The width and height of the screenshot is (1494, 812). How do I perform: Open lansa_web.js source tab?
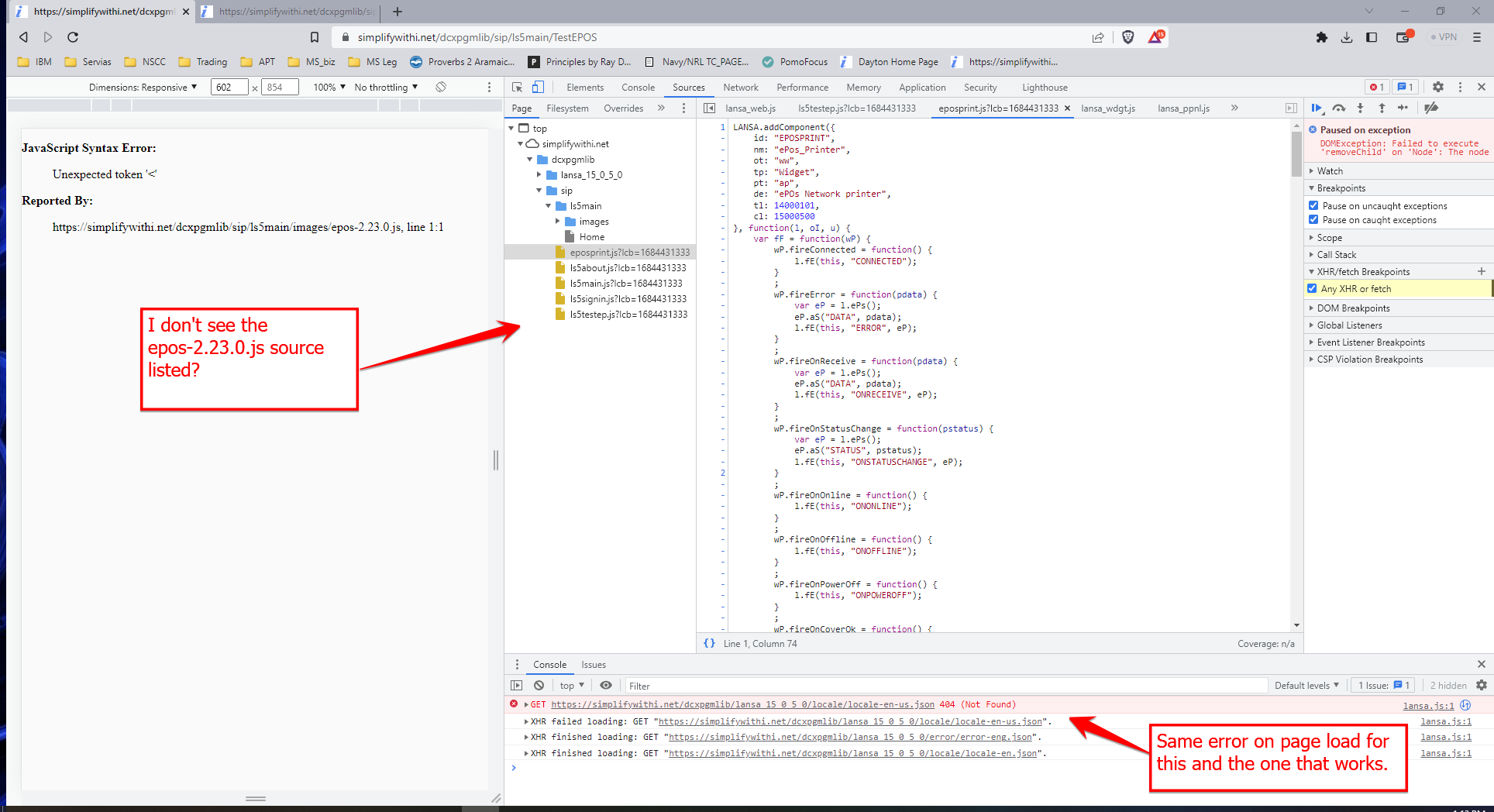[750, 108]
